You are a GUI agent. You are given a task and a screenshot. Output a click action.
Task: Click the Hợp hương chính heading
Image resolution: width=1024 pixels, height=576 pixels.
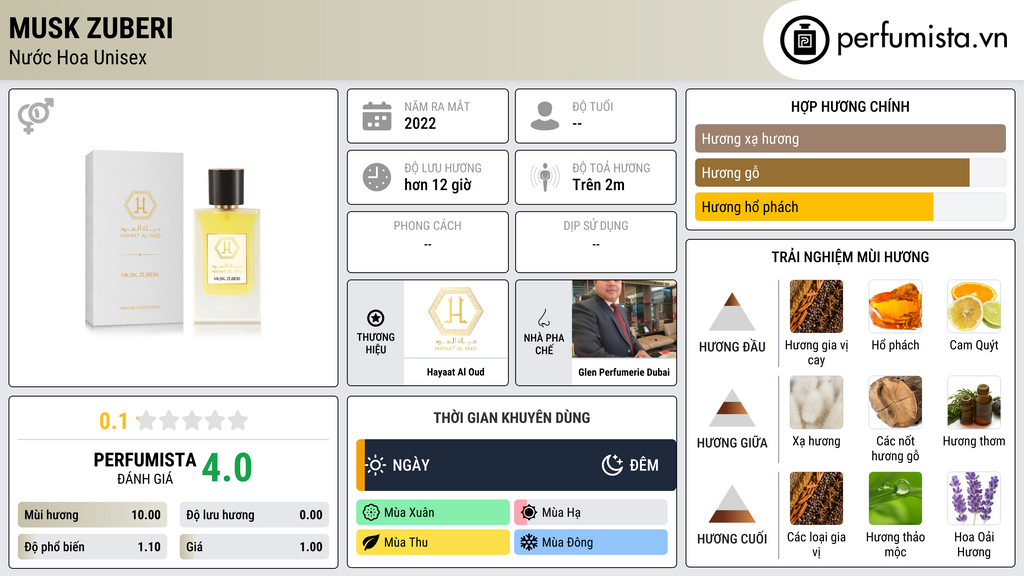[x=850, y=106]
